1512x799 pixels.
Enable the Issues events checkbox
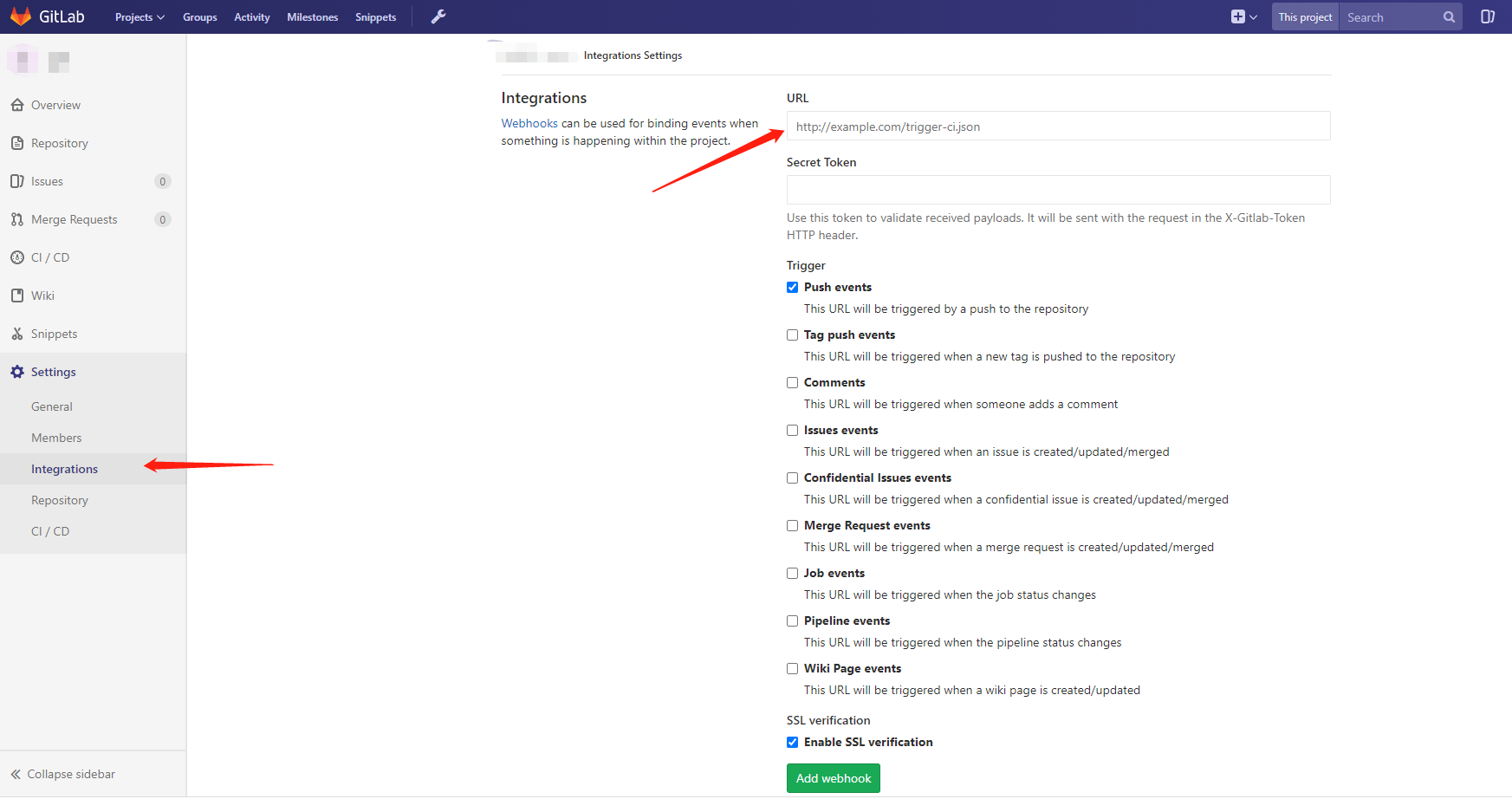(x=792, y=431)
